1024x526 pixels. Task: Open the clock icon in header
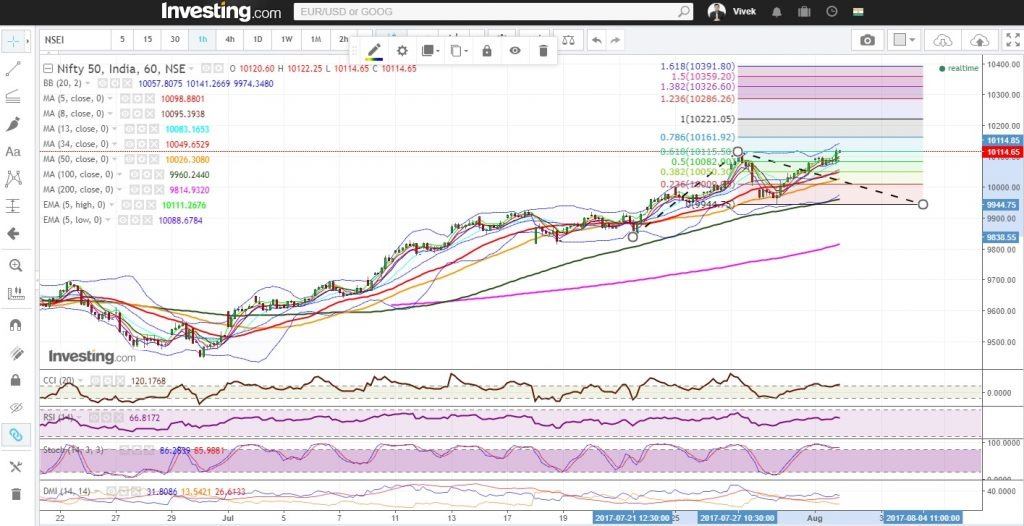(831, 12)
